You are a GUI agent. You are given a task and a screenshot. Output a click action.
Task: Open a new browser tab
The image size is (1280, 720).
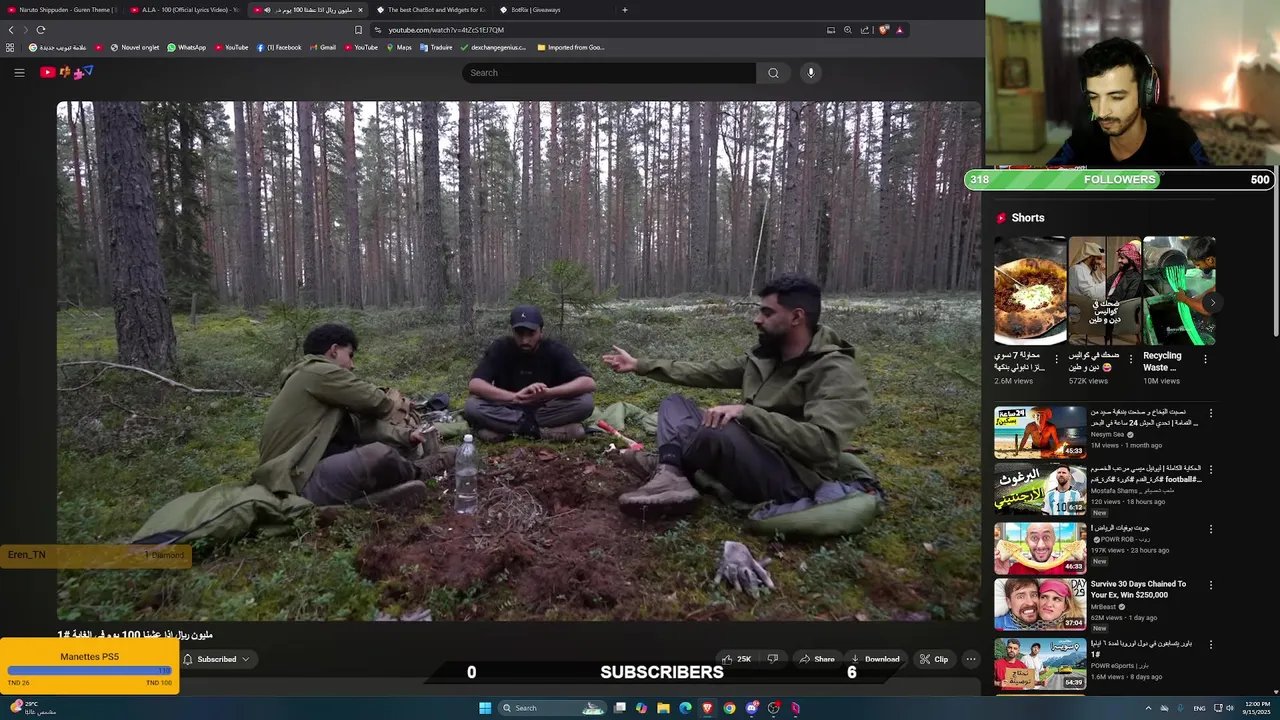pyautogui.click(x=625, y=10)
